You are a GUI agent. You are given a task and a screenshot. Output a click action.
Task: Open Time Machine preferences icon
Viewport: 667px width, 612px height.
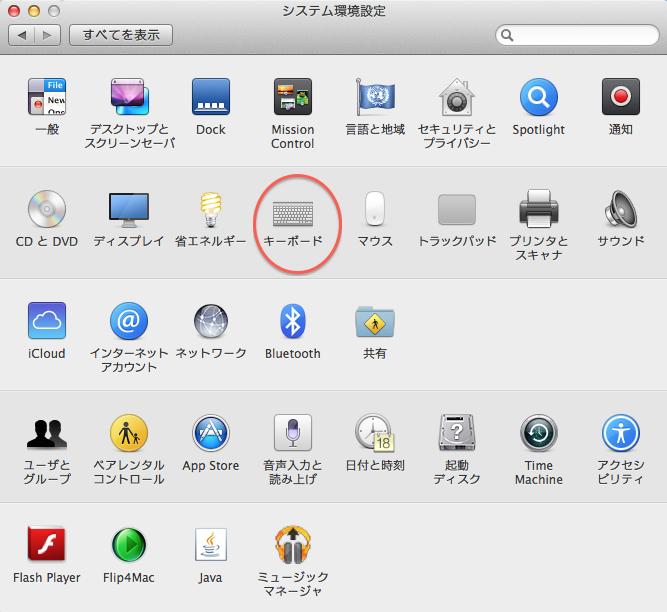[539, 433]
